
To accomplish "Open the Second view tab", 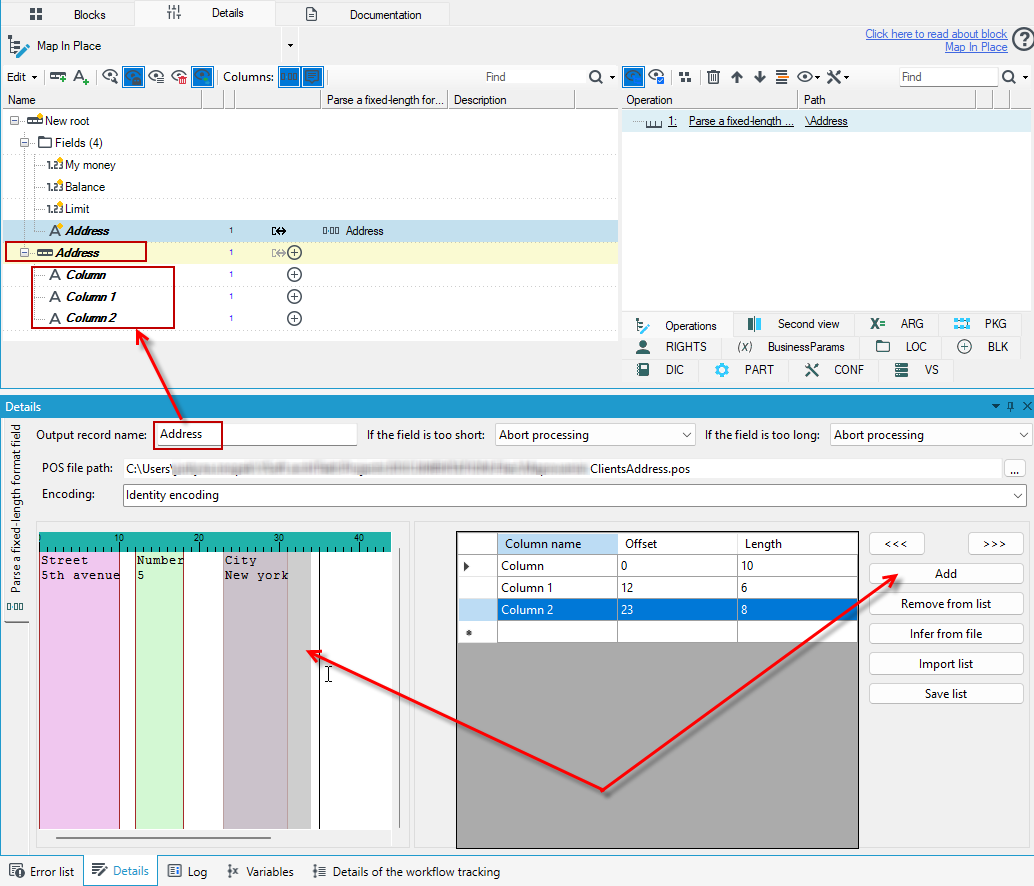I will (x=793, y=324).
